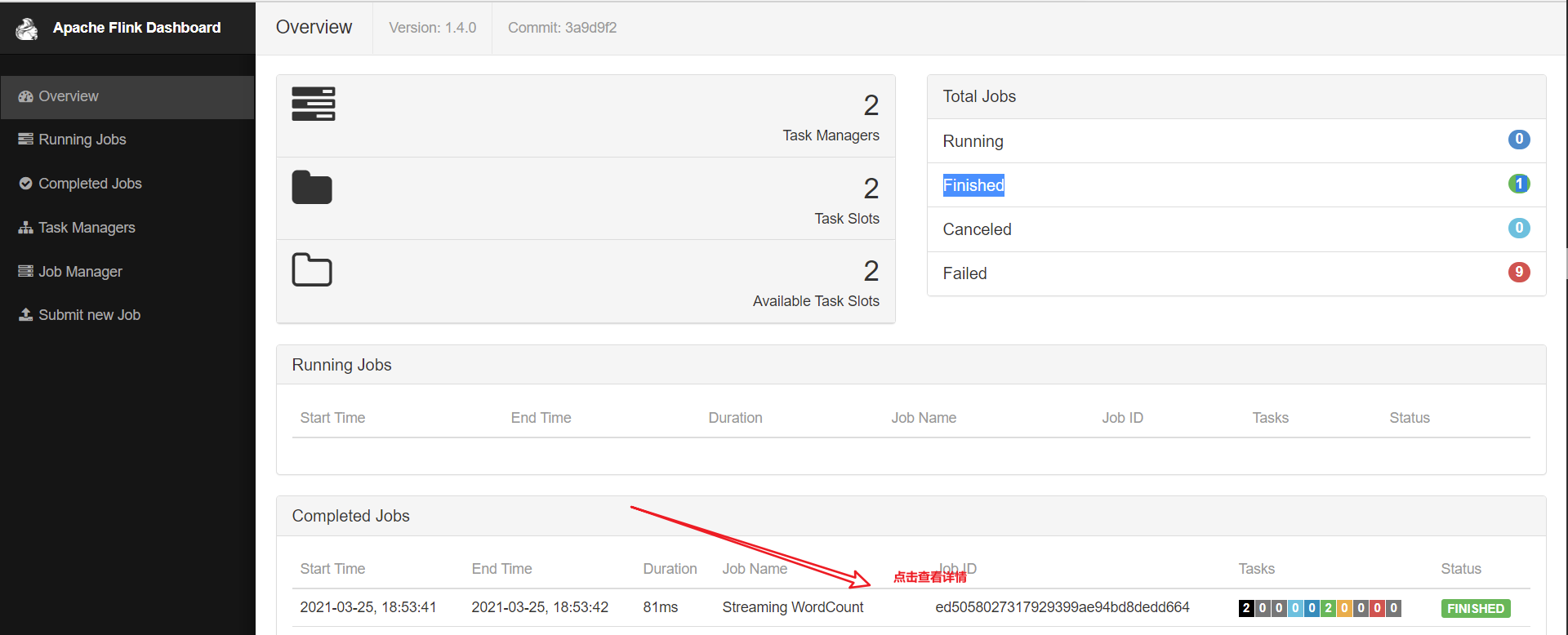Click the Available Task Slots label

click(x=816, y=301)
